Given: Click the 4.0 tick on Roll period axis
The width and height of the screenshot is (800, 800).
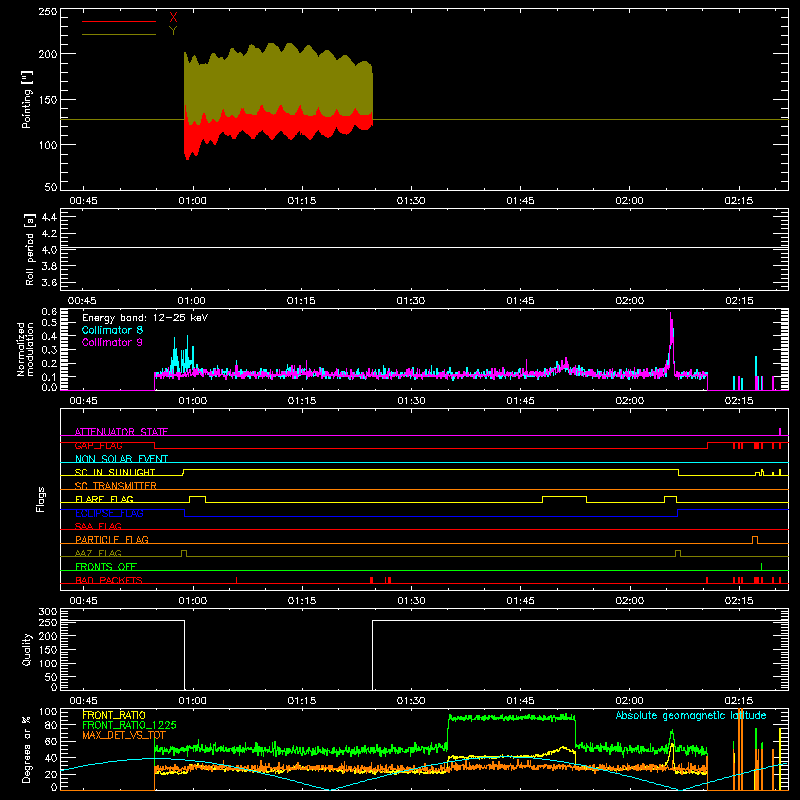Looking at the screenshot, I should (x=48, y=250).
